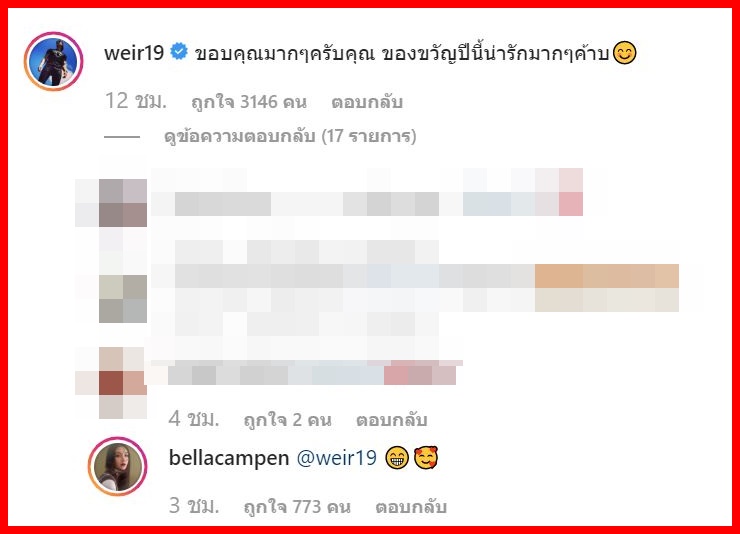Viewport: 740px width, 534px height.
Task: Open the first blurred commenter avatar
Action: (x=123, y=203)
